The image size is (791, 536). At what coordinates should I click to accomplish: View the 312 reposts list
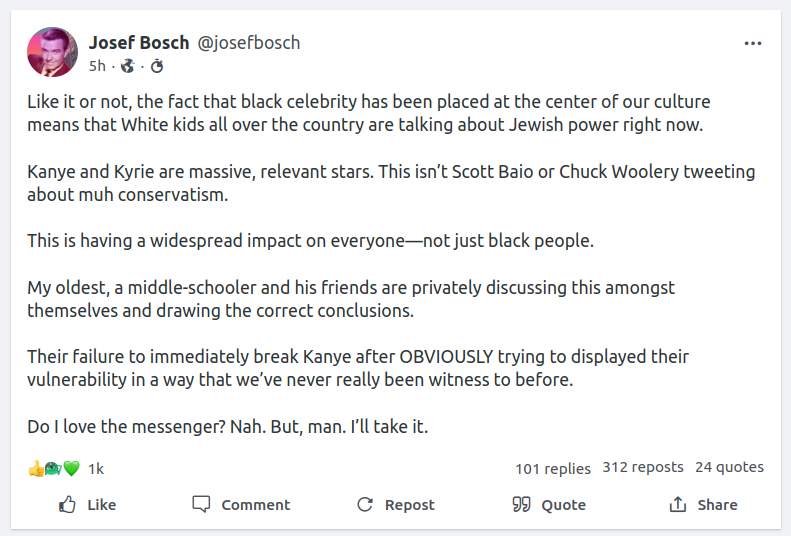[643, 467]
